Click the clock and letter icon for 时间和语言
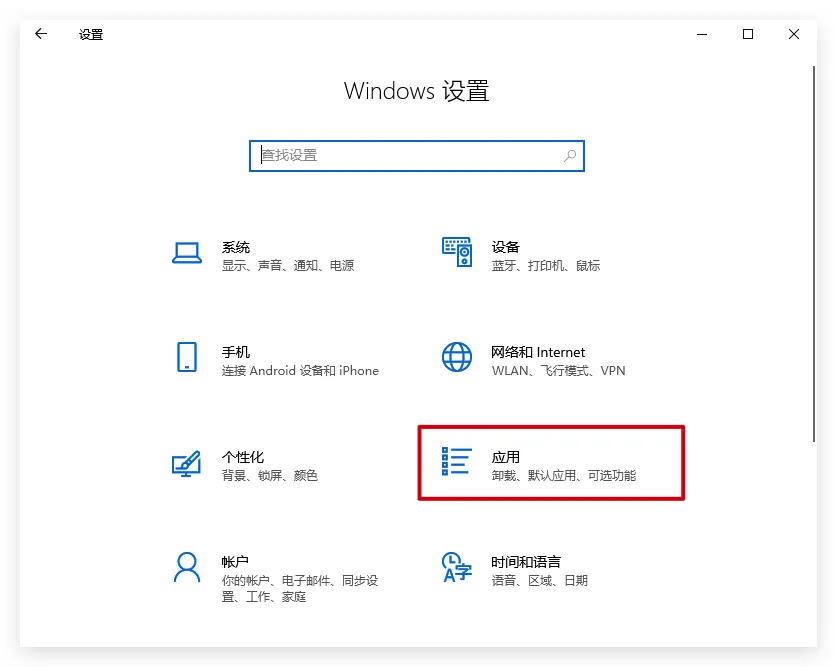The width and height of the screenshot is (837, 667). [x=456, y=567]
